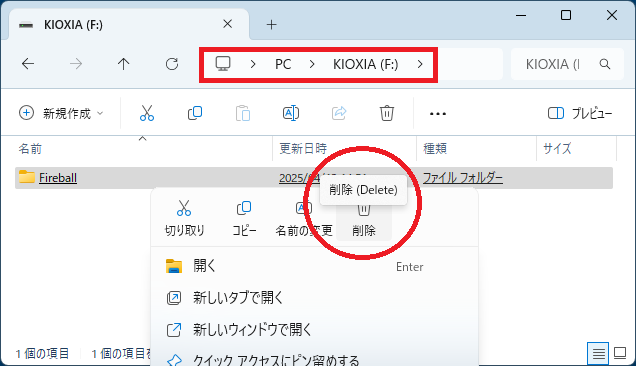Click the monitor icon in the address bar
The width and height of the screenshot is (636, 366).
[x=223, y=64]
